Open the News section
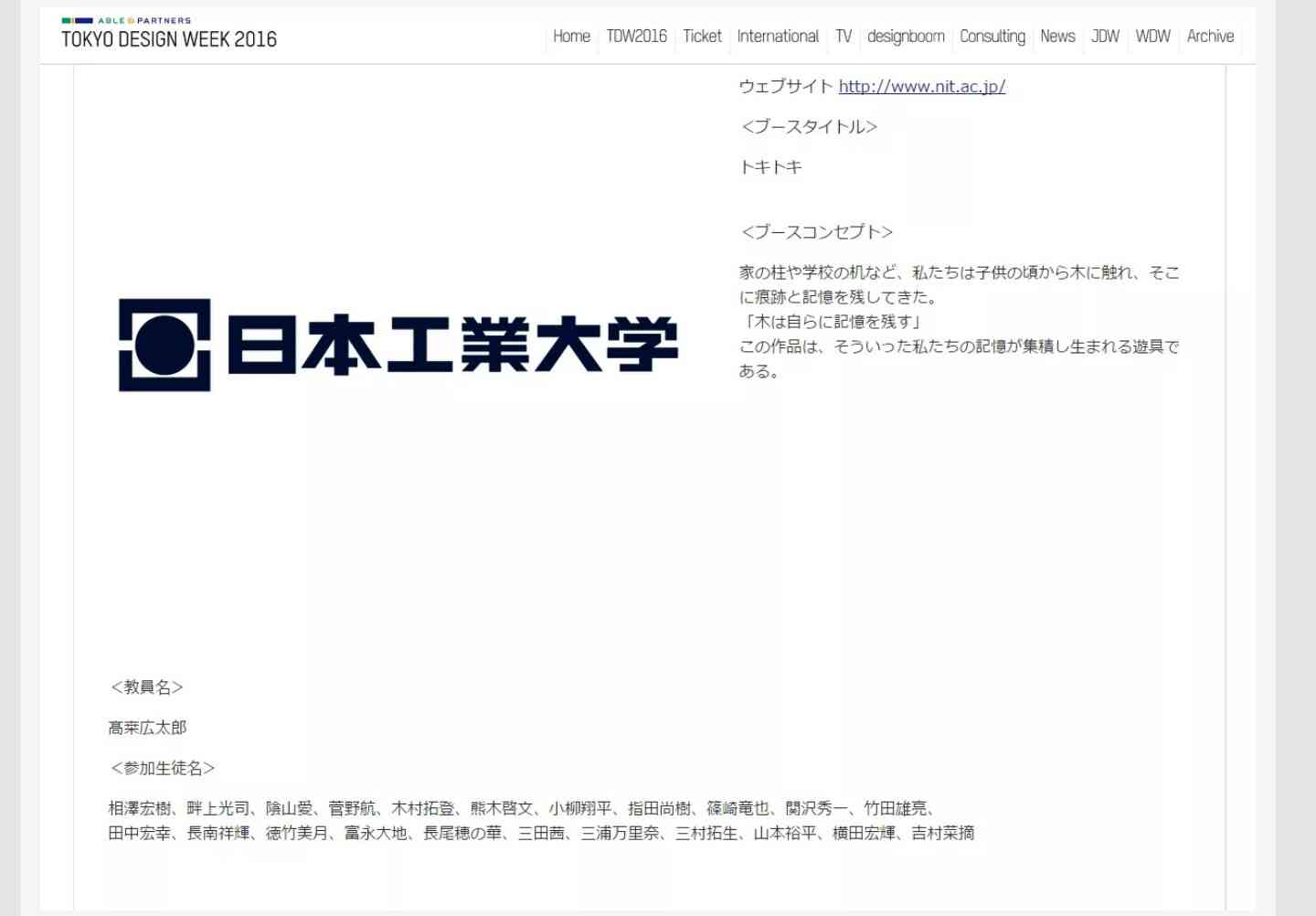This screenshot has height=916, width=1316. coord(1057,37)
